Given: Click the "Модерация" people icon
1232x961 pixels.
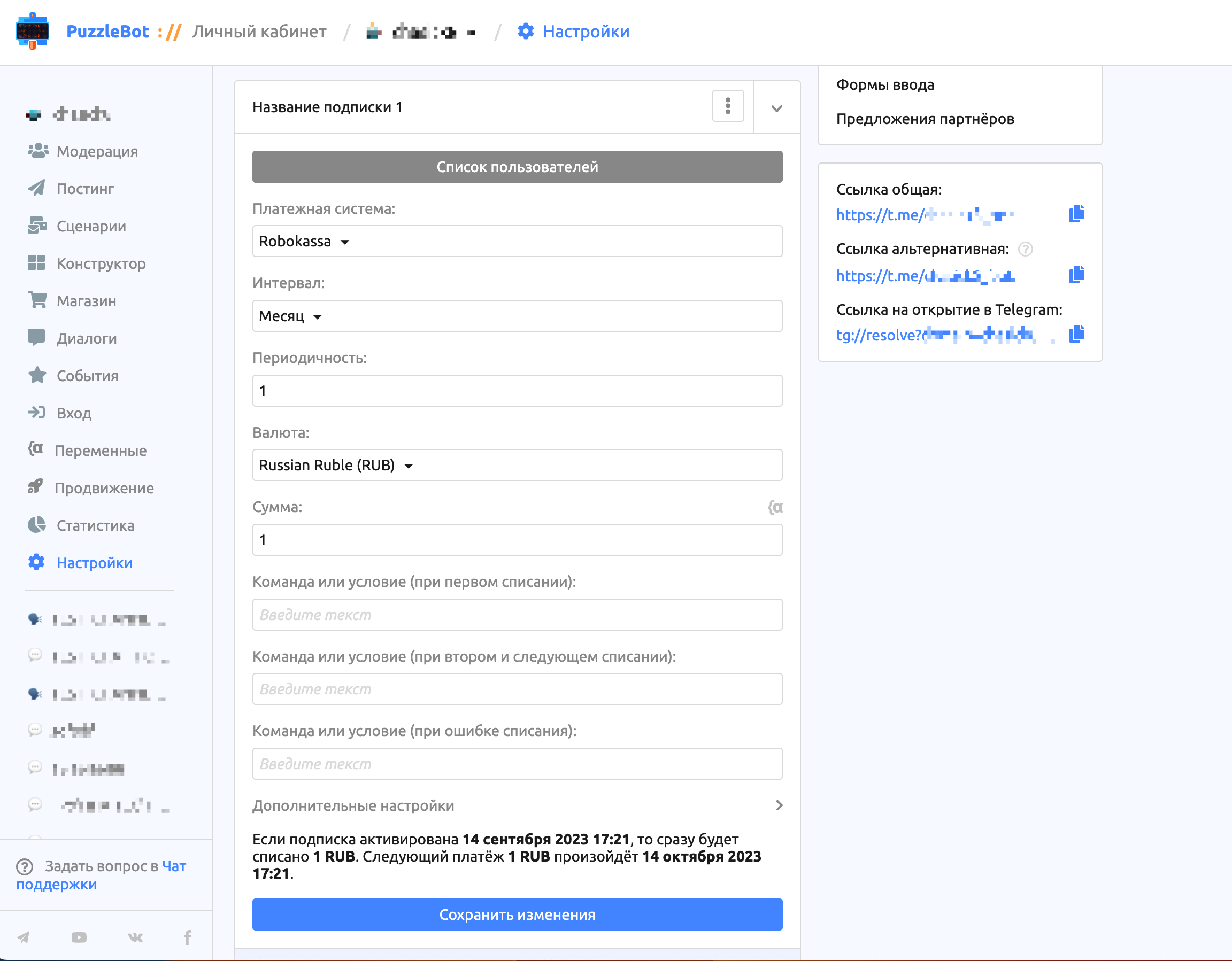Looking at the screenshot, I should point(38,151).
